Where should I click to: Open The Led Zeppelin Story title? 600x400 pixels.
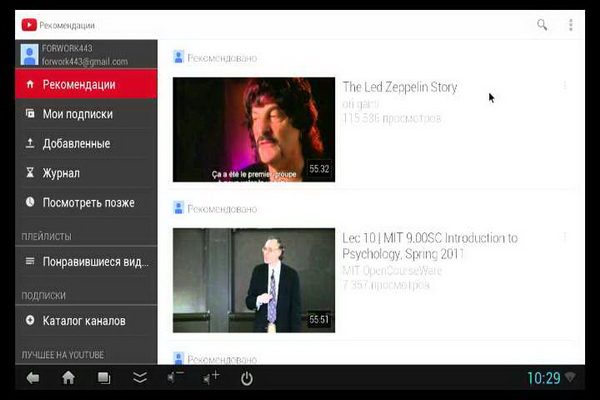coord(399,87)
